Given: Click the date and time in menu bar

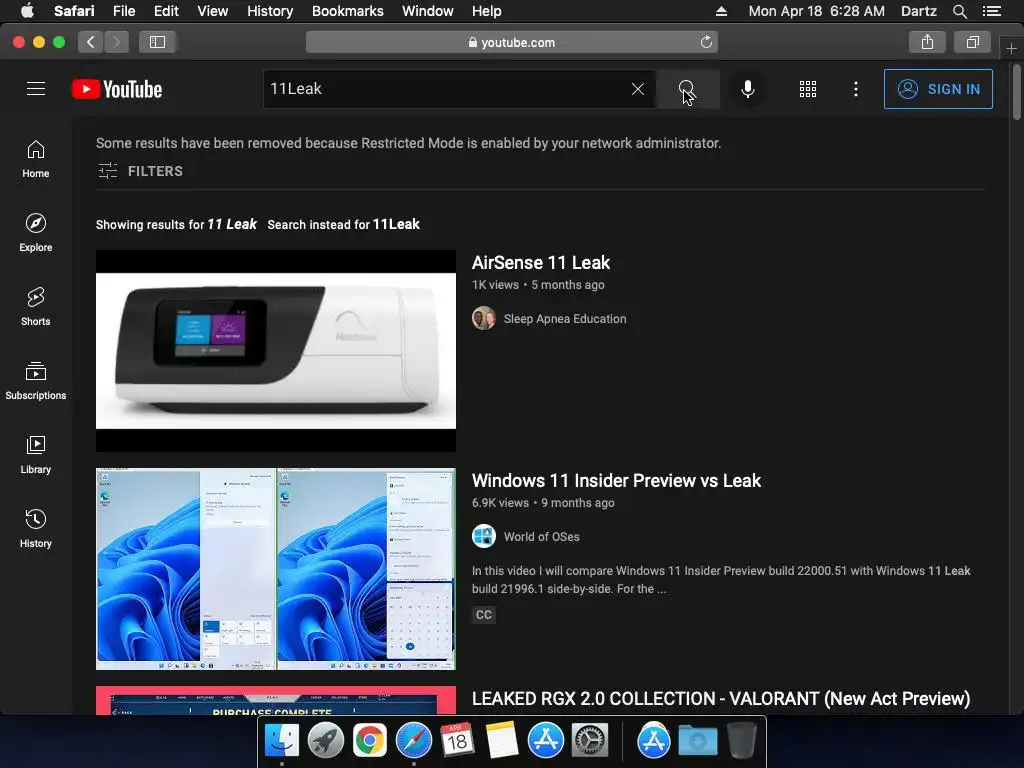Looking at the screenshot, I should pyautogui.click(x=816, y=11).
